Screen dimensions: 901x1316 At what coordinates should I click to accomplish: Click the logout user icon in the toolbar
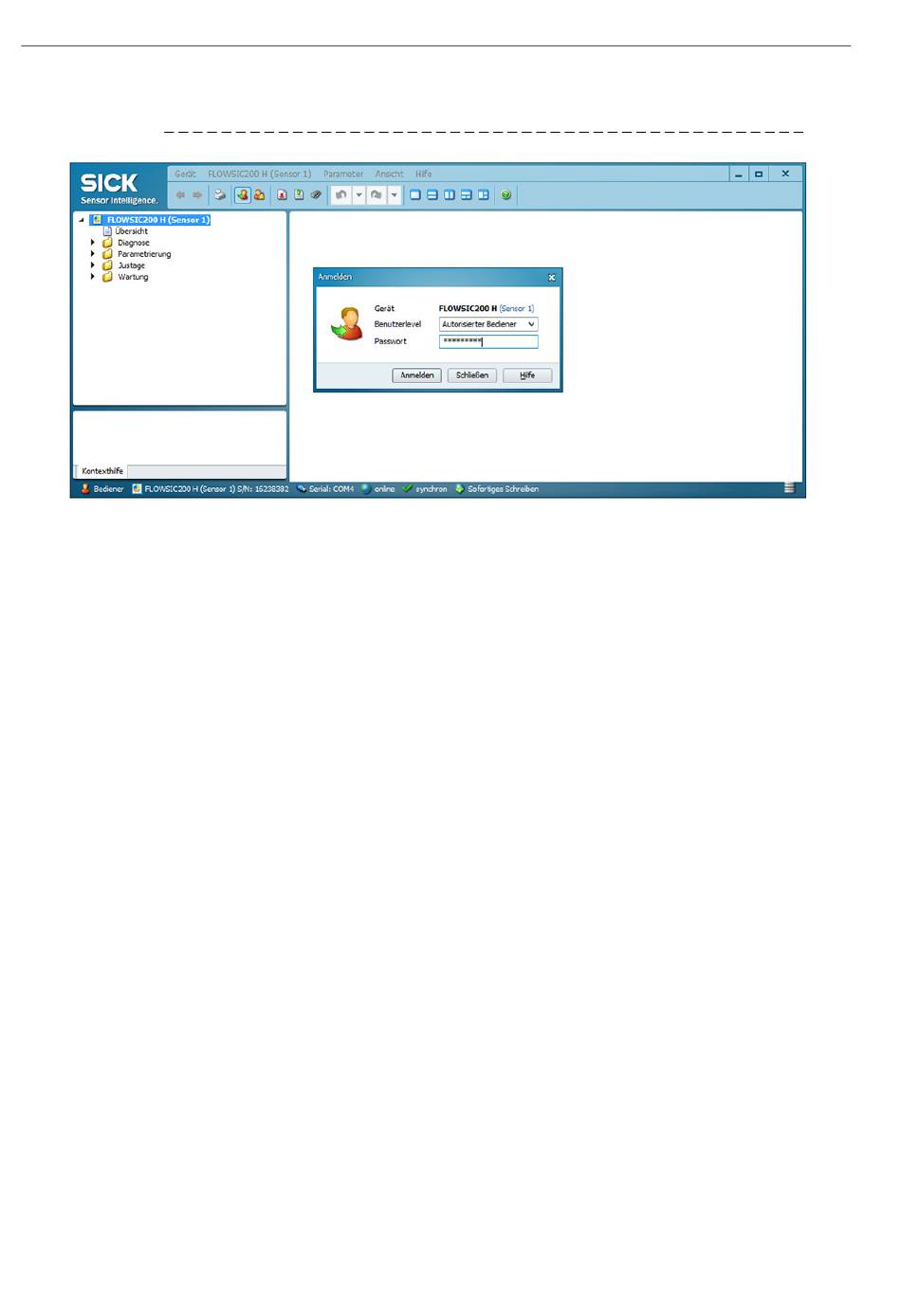pyautogui.click(x=259, y=195)
